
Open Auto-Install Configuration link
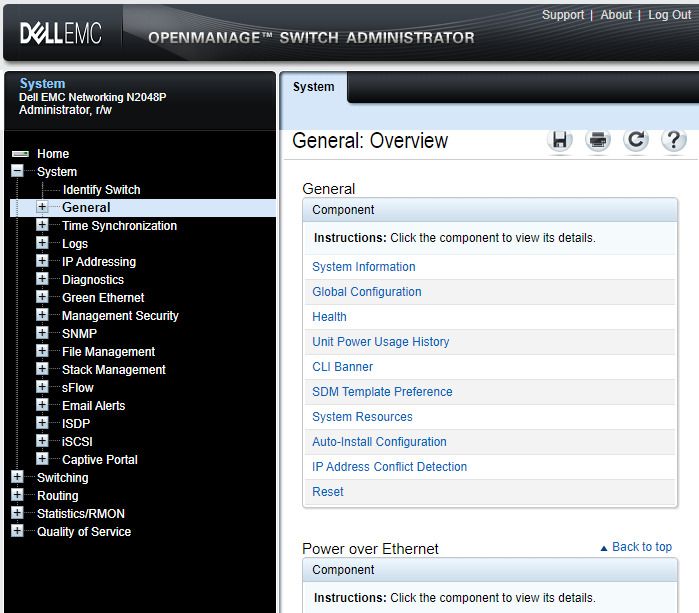[379, 441]
